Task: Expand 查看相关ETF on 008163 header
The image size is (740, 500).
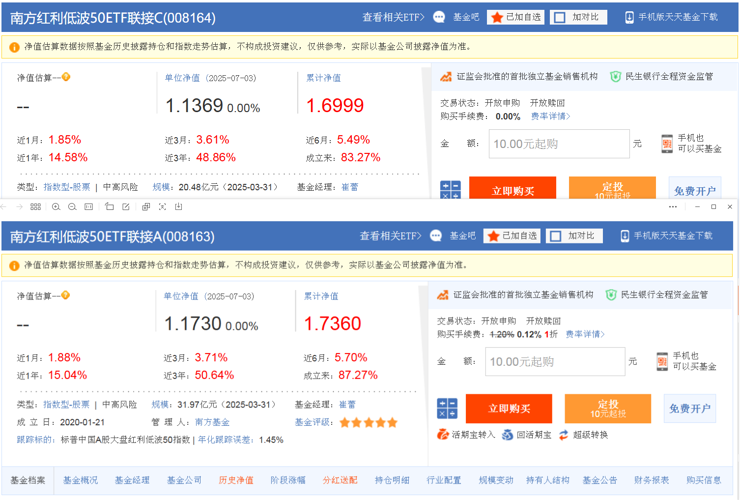Action: (391, 236)
